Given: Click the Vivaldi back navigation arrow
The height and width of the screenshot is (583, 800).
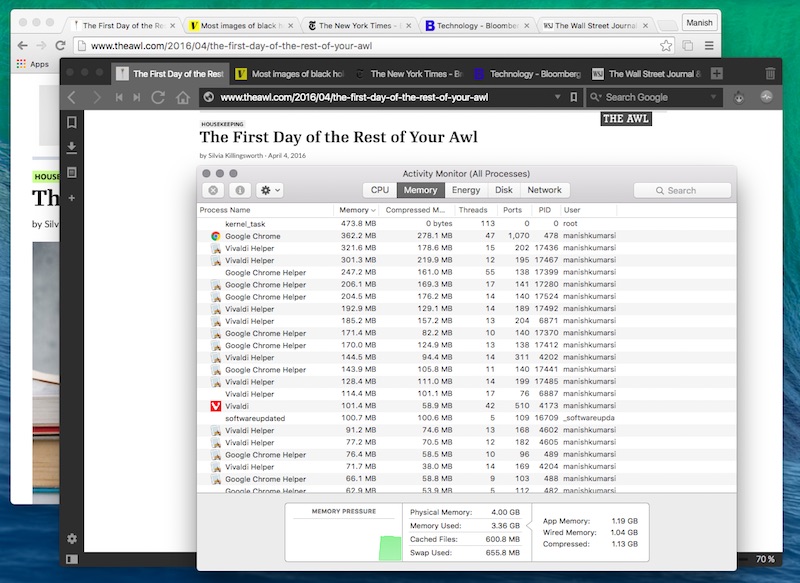Looking at the screenshot, I should coord(72,97).
